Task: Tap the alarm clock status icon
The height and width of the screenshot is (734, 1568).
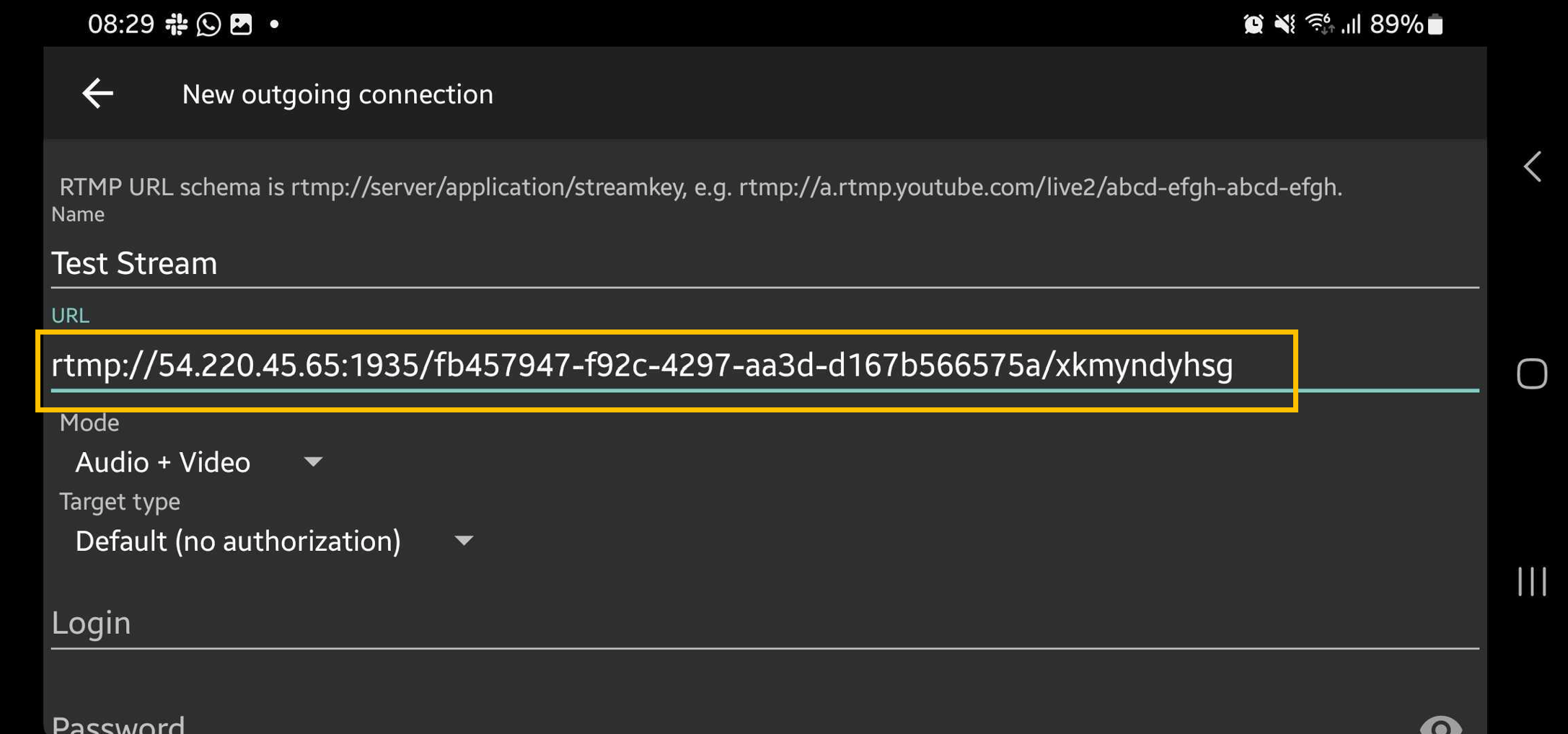Action: [1254, 25]
